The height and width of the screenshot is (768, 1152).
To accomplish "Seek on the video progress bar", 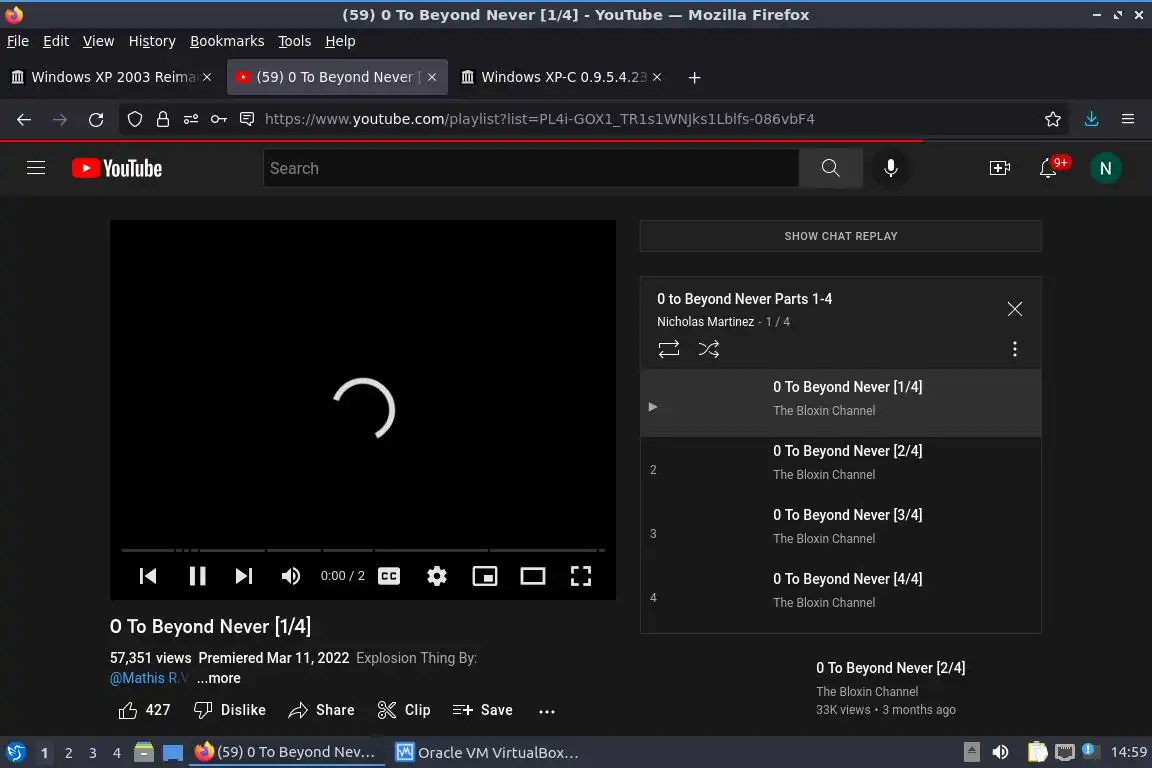I will [363, 550].
